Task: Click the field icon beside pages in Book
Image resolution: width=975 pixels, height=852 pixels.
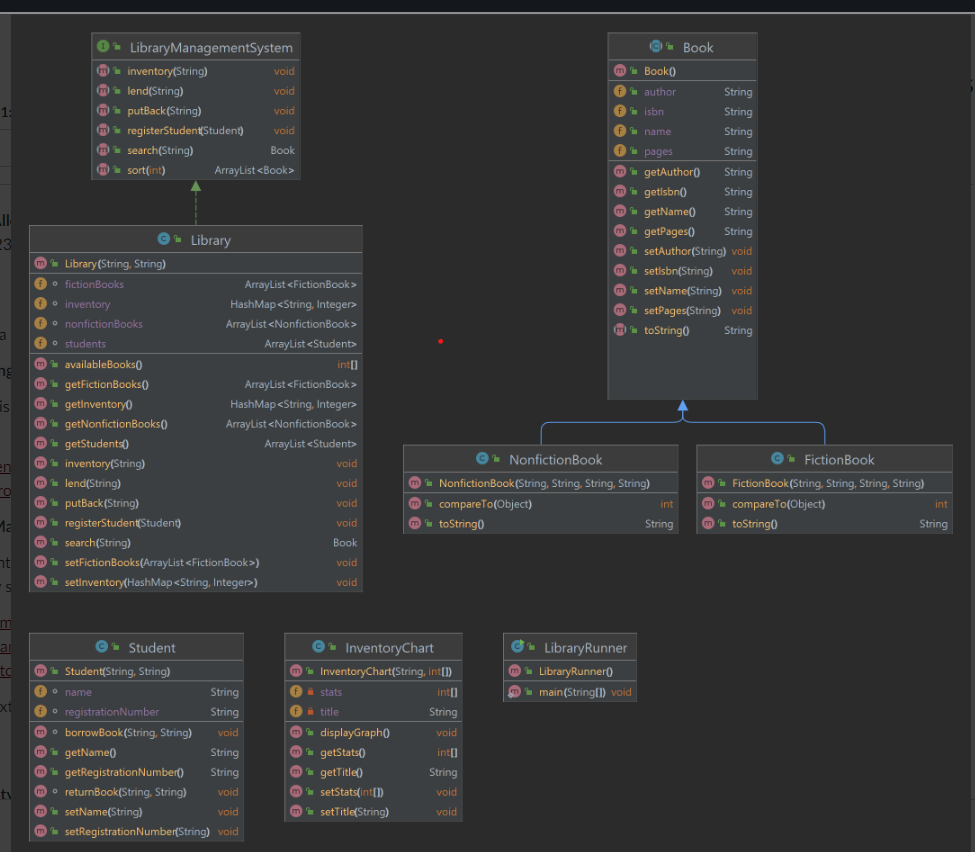Action: [x=620, y=151]
